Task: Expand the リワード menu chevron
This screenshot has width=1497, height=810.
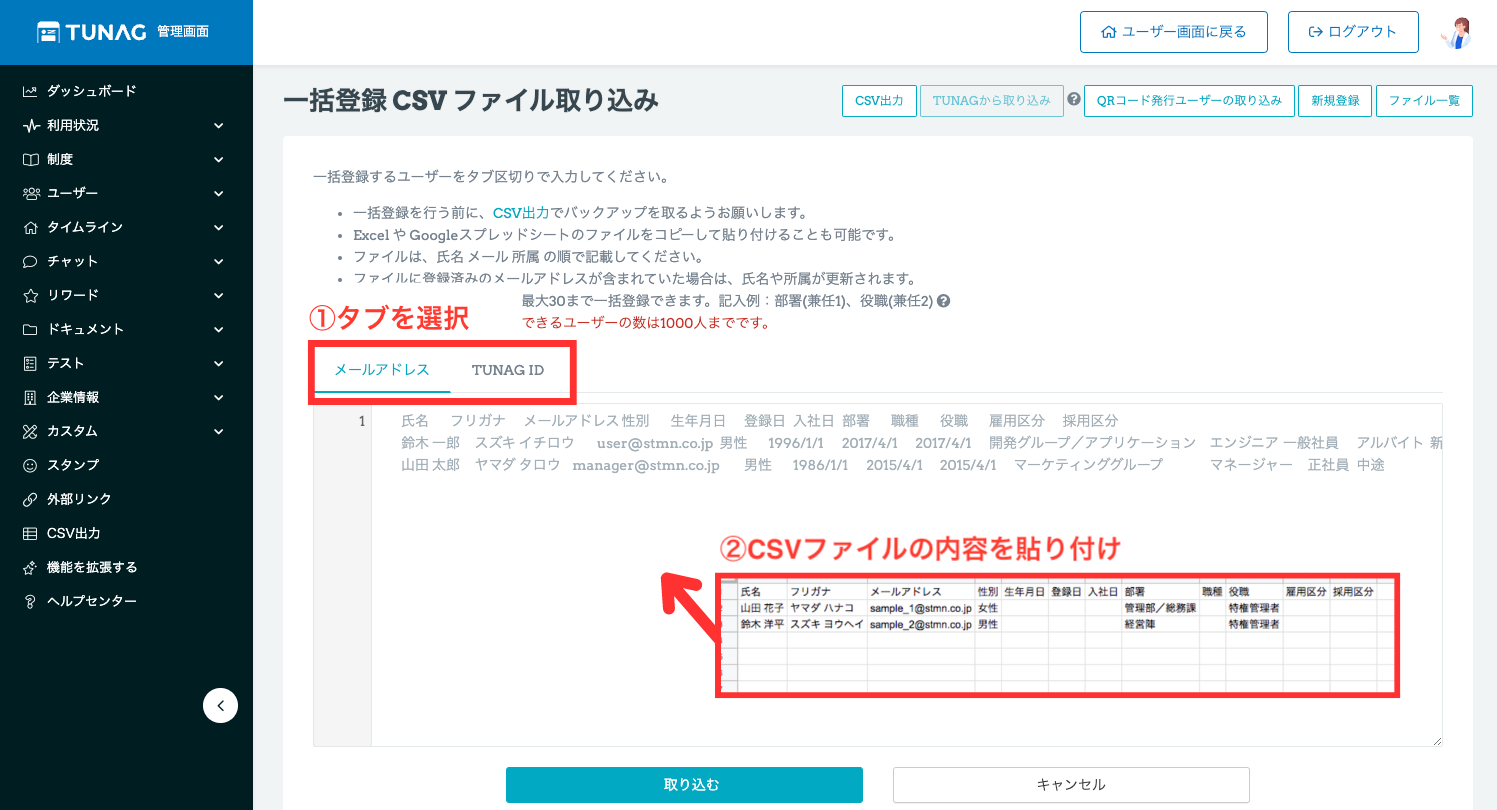Action: coord(219,295)
